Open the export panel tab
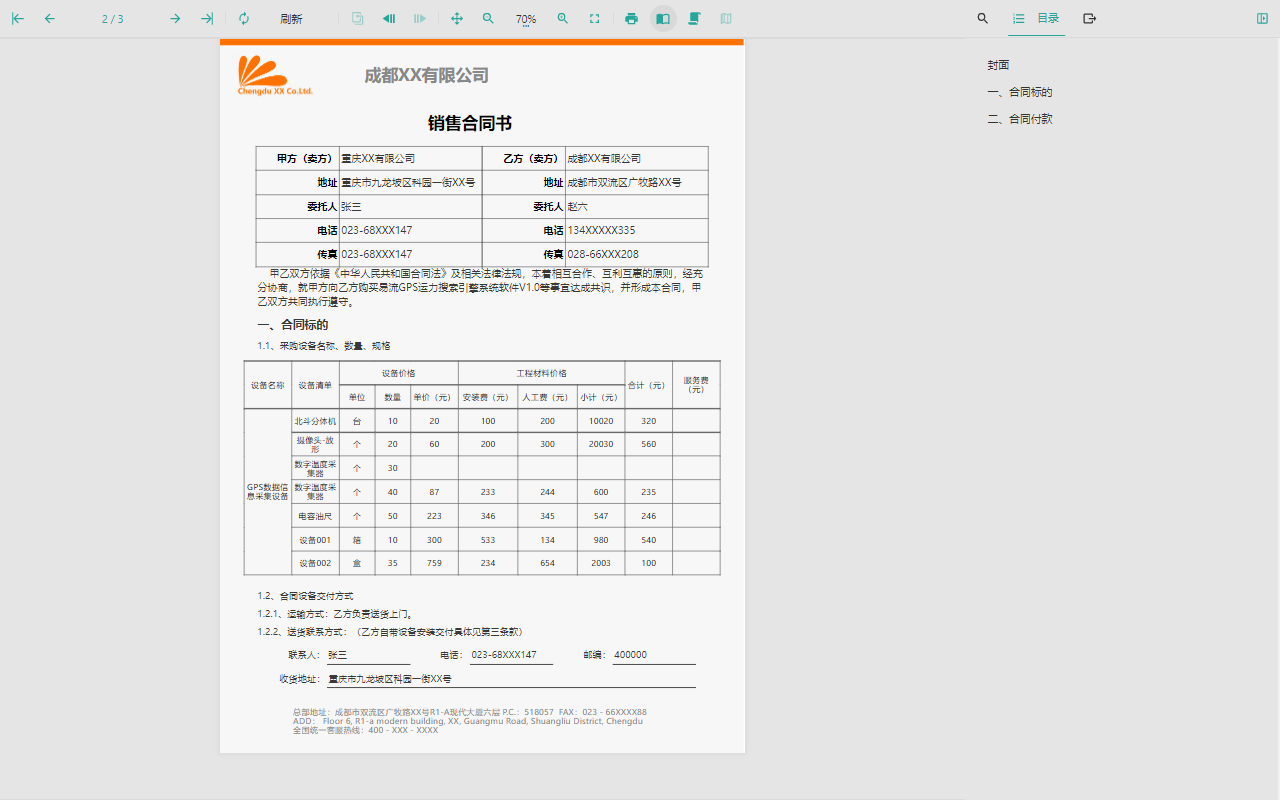Viewport: 1280px width, 800px height. point(1090,19)
